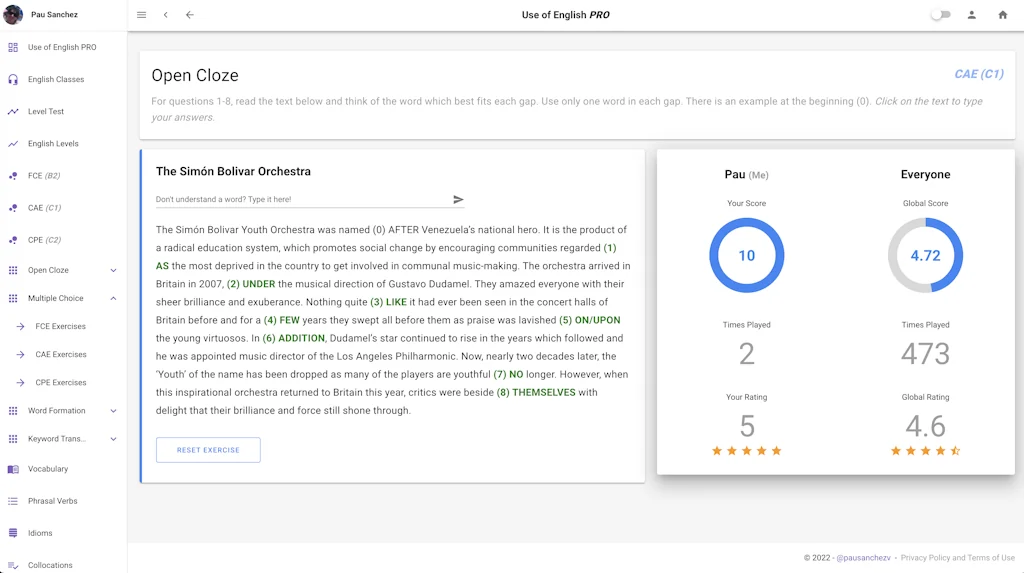
Task: Click the Open Cloze page heading
Action: coord(195,75)
